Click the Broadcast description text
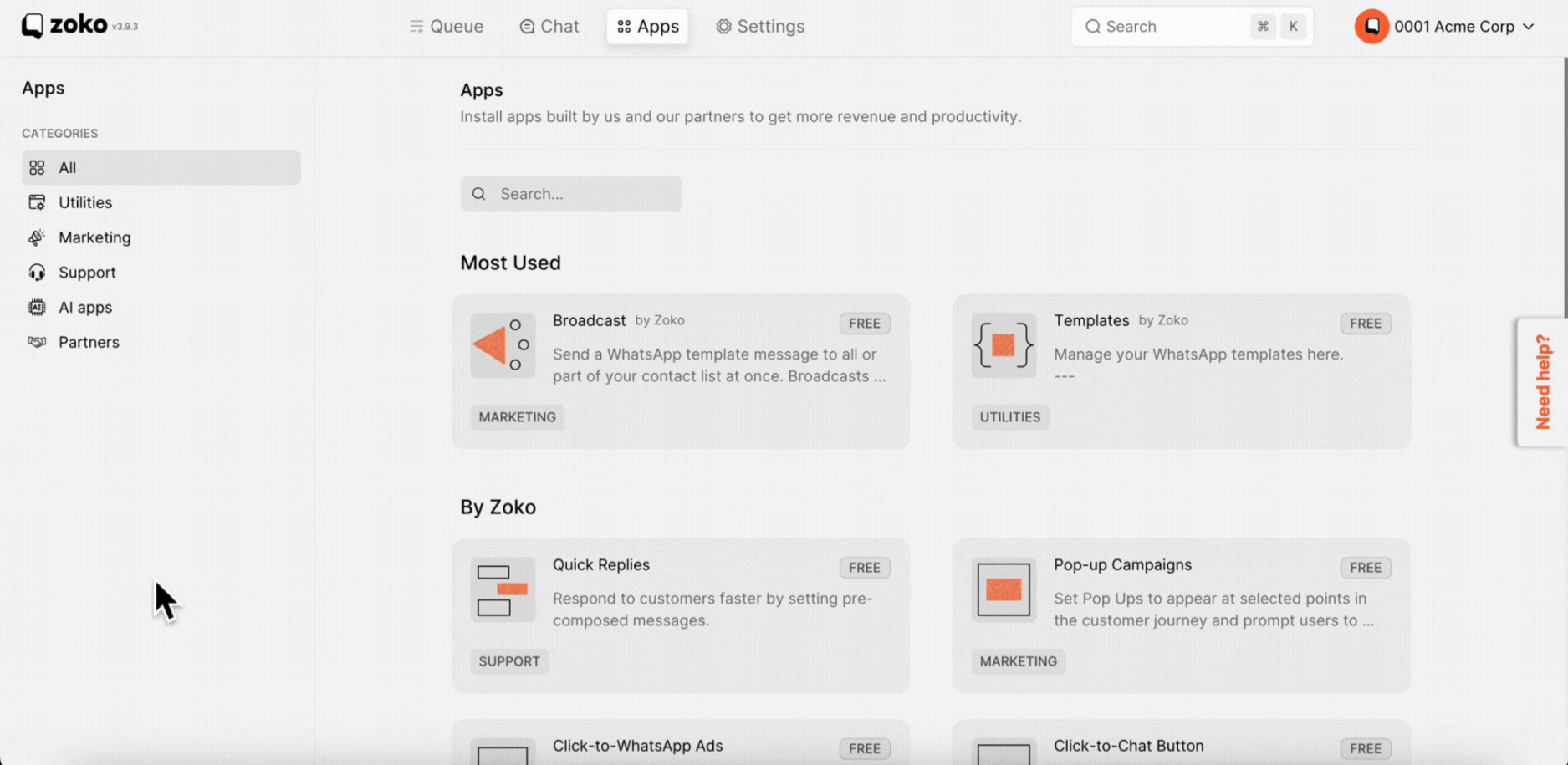This screenshot has height=765, width=1568. click(719, 365)
